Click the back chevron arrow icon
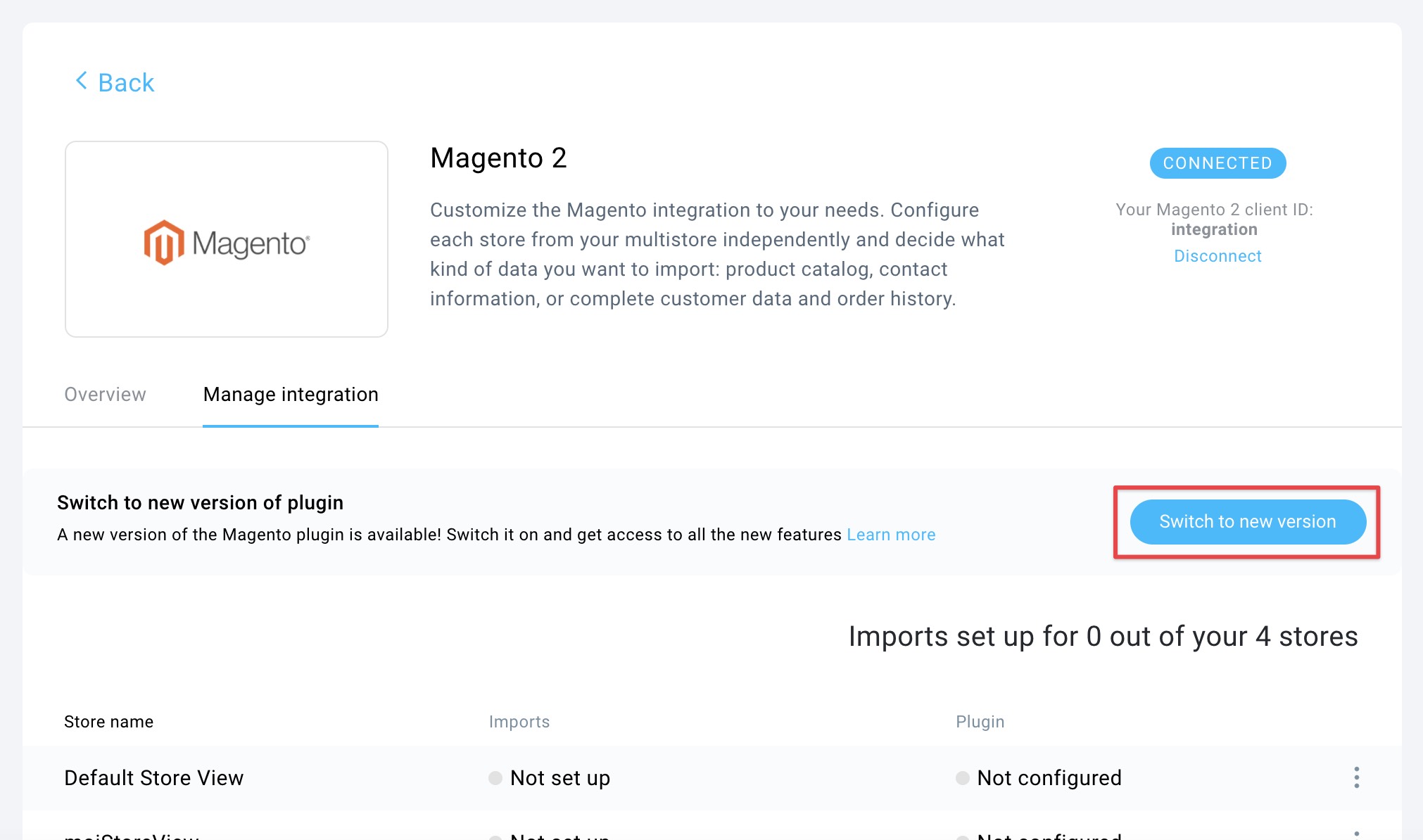The image size is (1423, 840). (82, 81)
